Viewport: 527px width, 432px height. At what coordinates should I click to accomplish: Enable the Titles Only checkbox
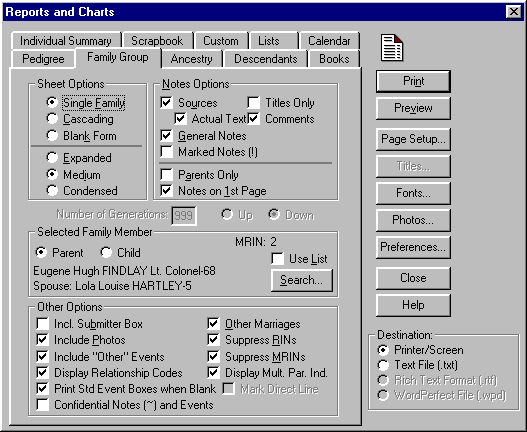point(254,103)
